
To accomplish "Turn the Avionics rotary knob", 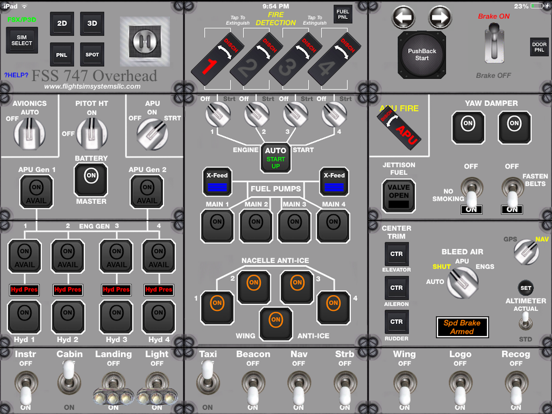I will 29,133.
